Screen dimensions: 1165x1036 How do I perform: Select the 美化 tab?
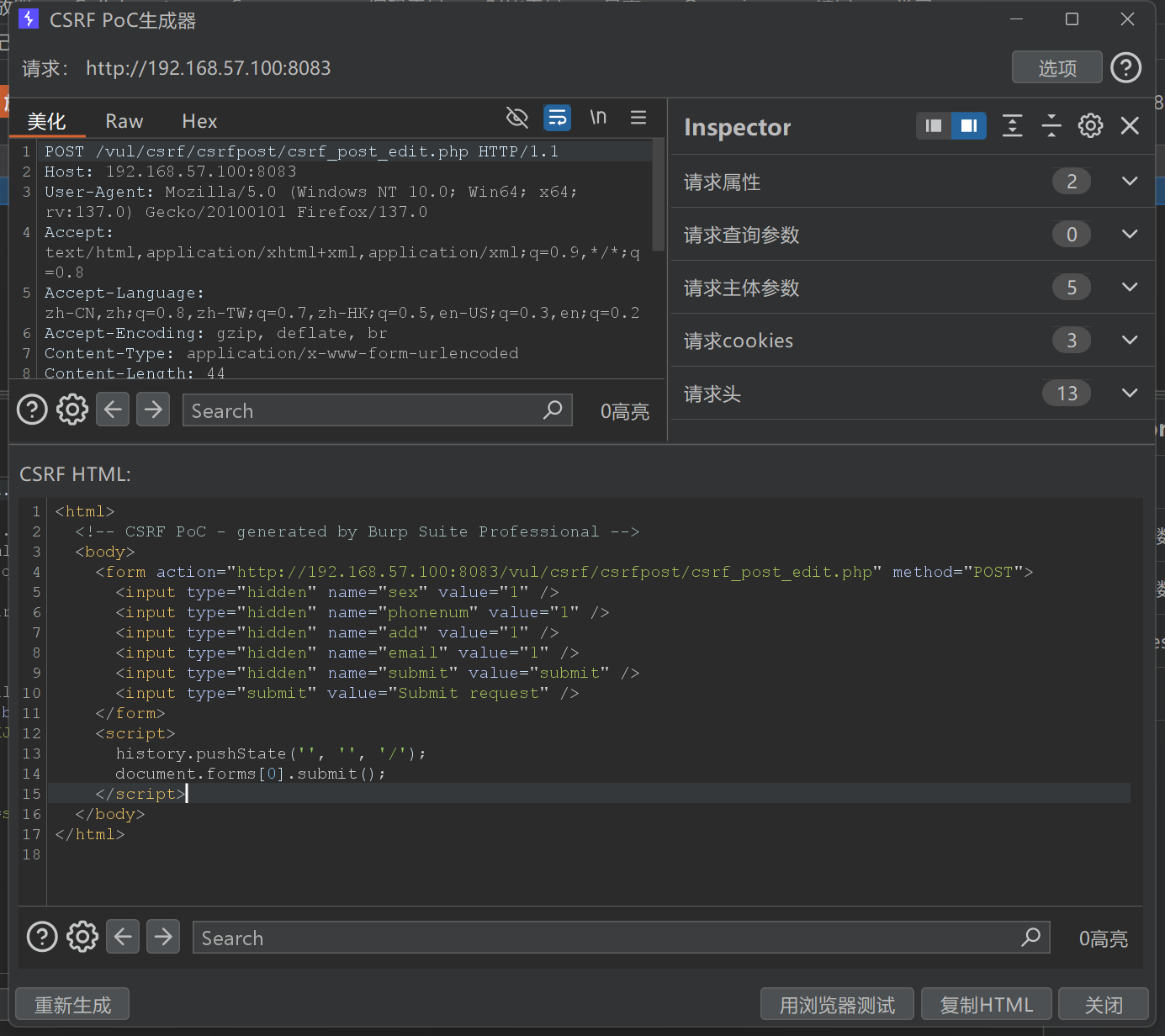point(47,121)
